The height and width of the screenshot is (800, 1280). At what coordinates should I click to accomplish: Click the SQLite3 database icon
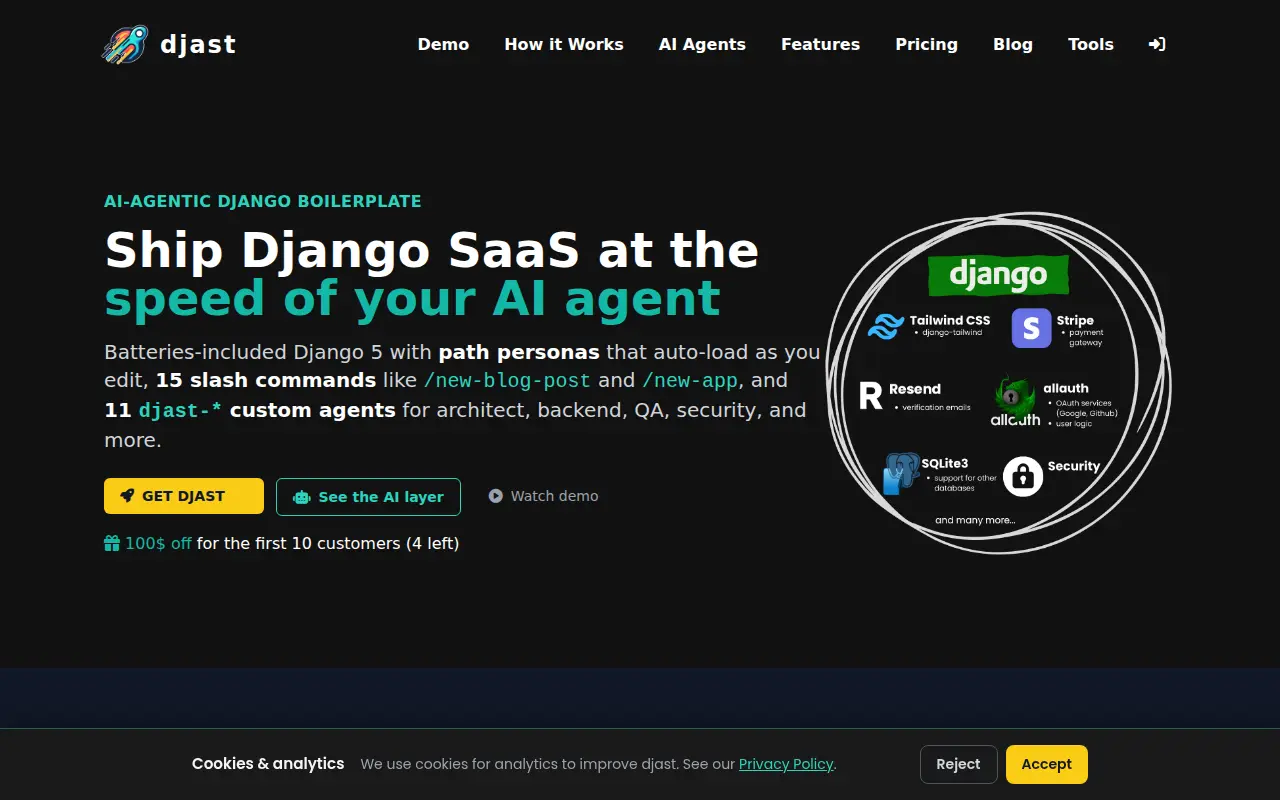[901, 473]
